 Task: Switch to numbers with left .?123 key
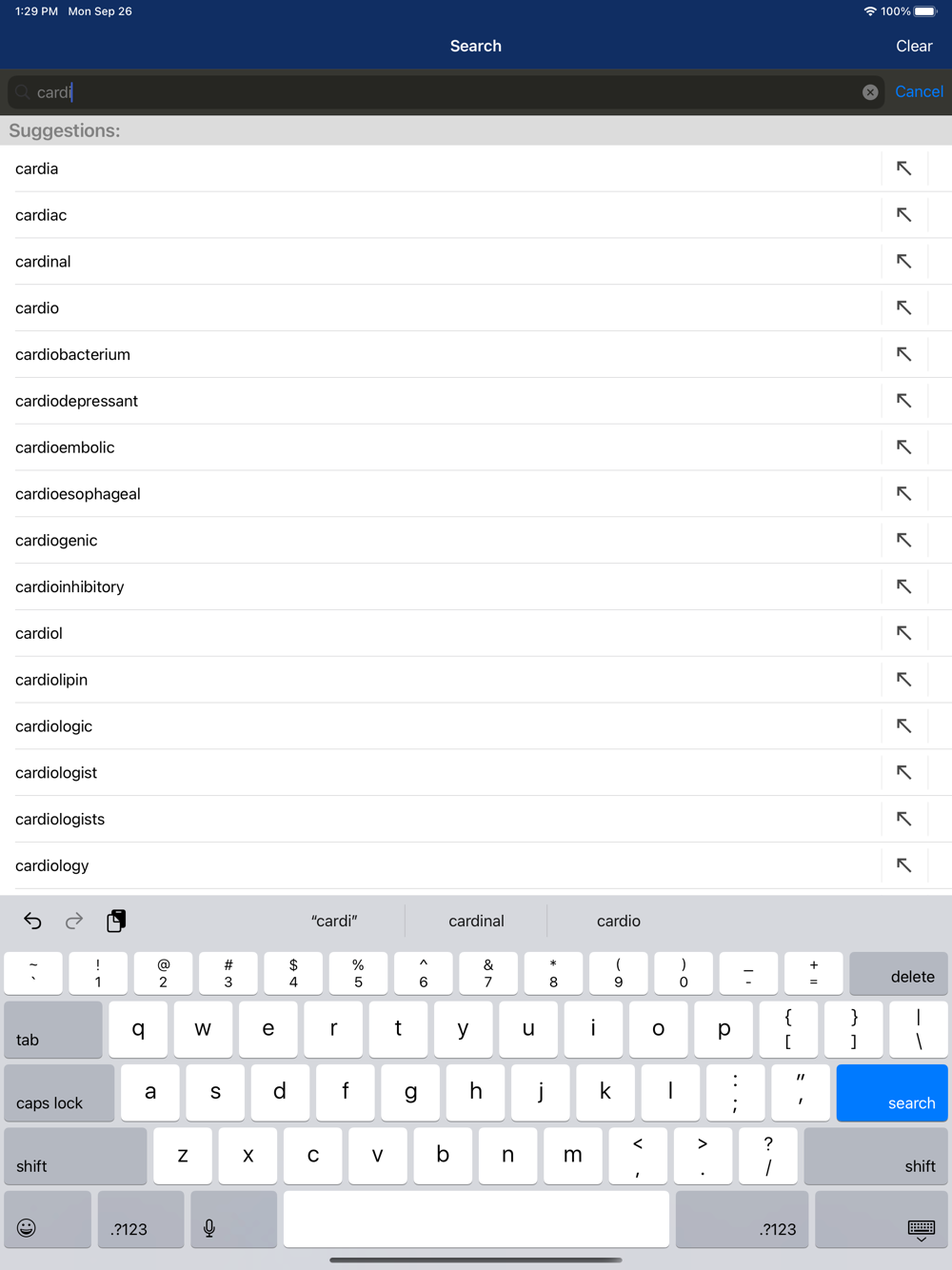(x=141, y=1220)
